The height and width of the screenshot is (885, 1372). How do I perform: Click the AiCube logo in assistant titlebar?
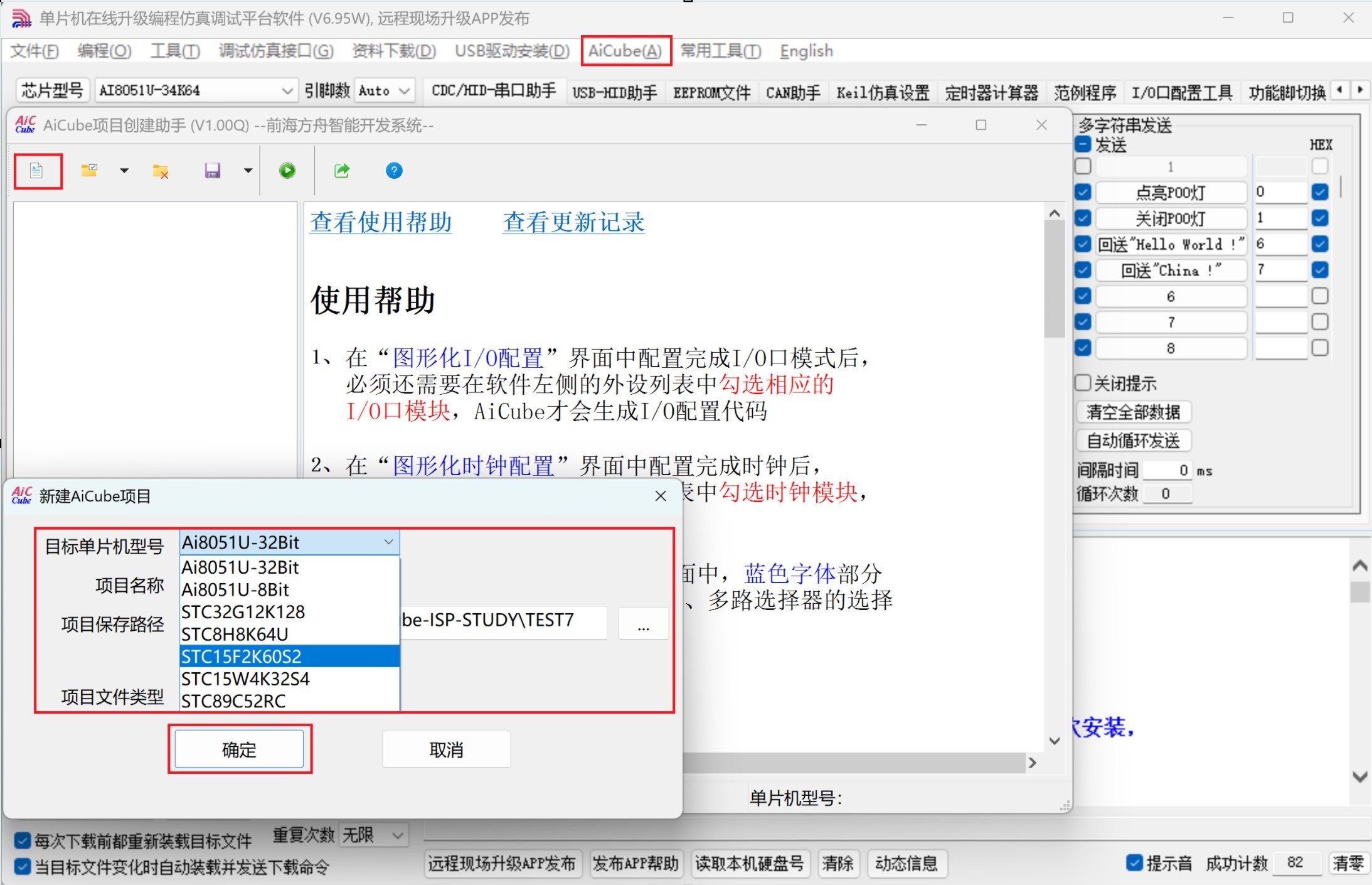pyautogui.click(x=25, y=125)
